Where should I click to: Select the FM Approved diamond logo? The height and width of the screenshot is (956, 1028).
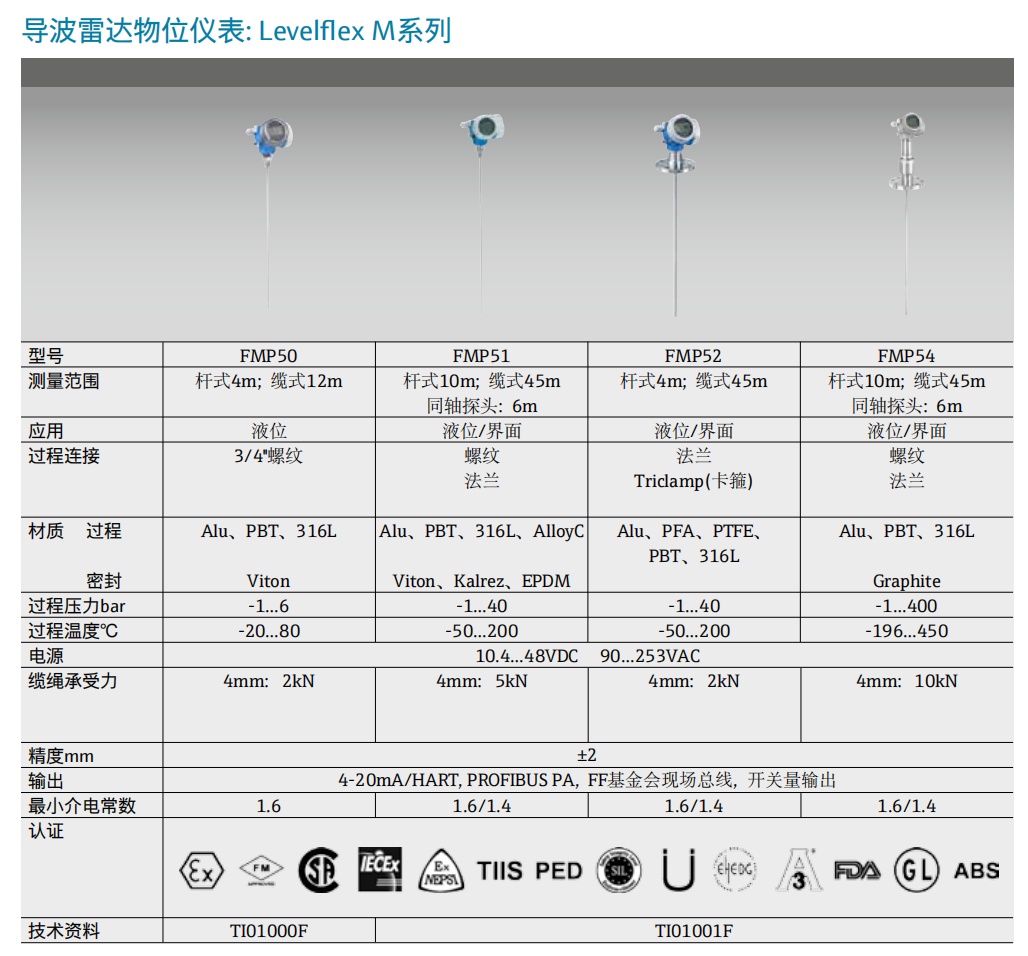(261, 871)
